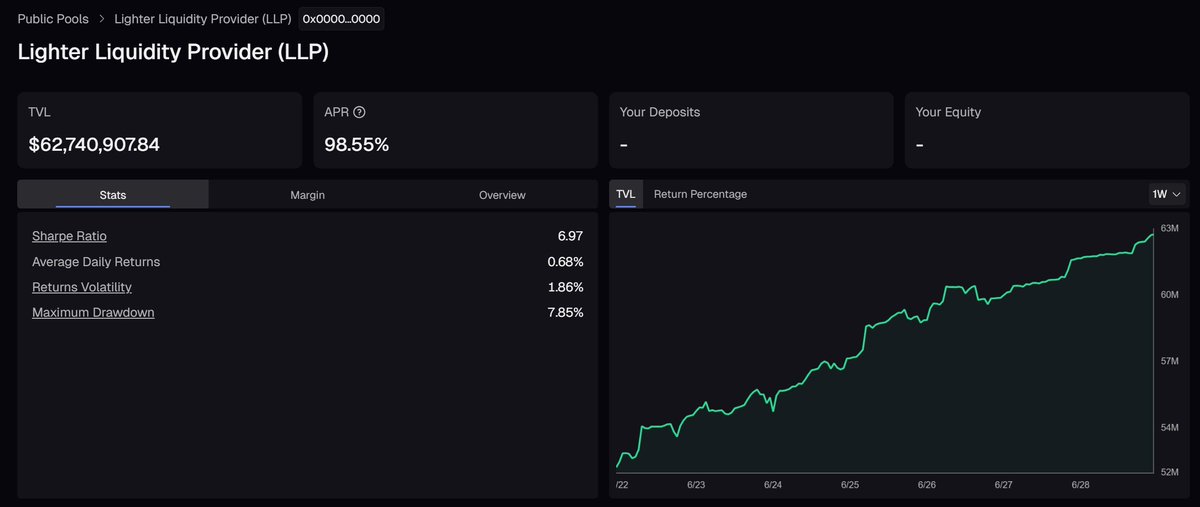Click Lighter Liquidity Provider (LLP) breadcrumb
Viewport: 1200px width, 507px height.
click(x=203, y=19)
